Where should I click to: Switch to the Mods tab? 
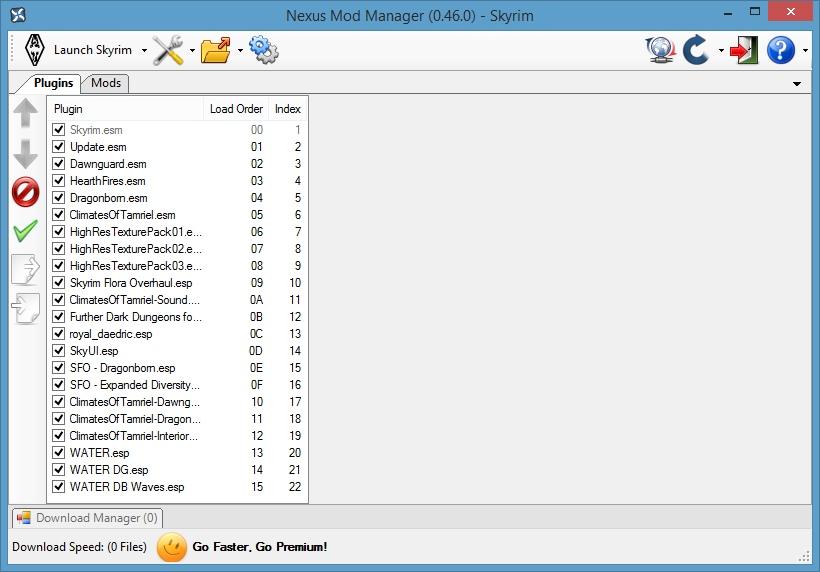point(106,83)
